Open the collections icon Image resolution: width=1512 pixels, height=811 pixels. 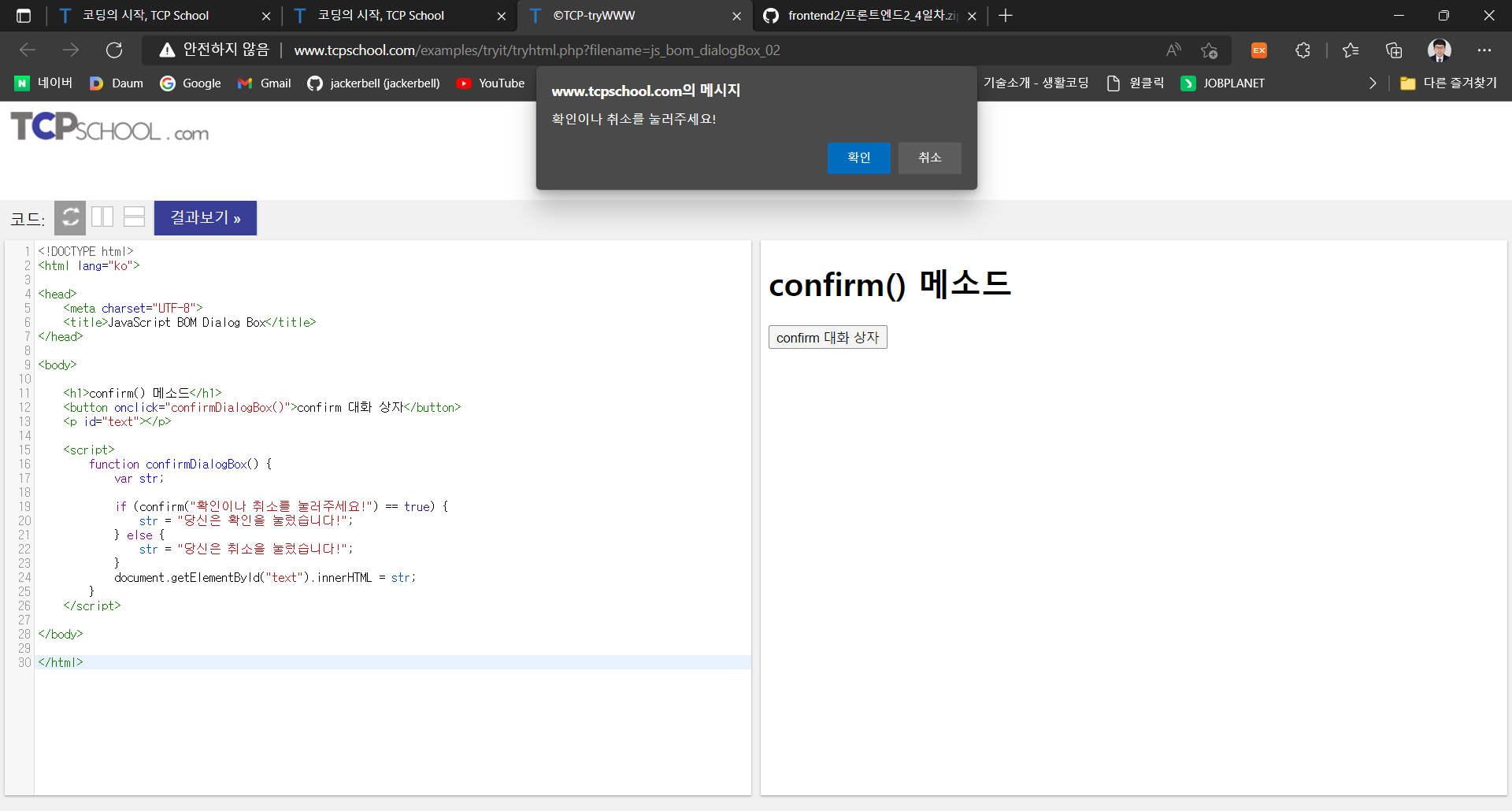(x=1394, y=50)
